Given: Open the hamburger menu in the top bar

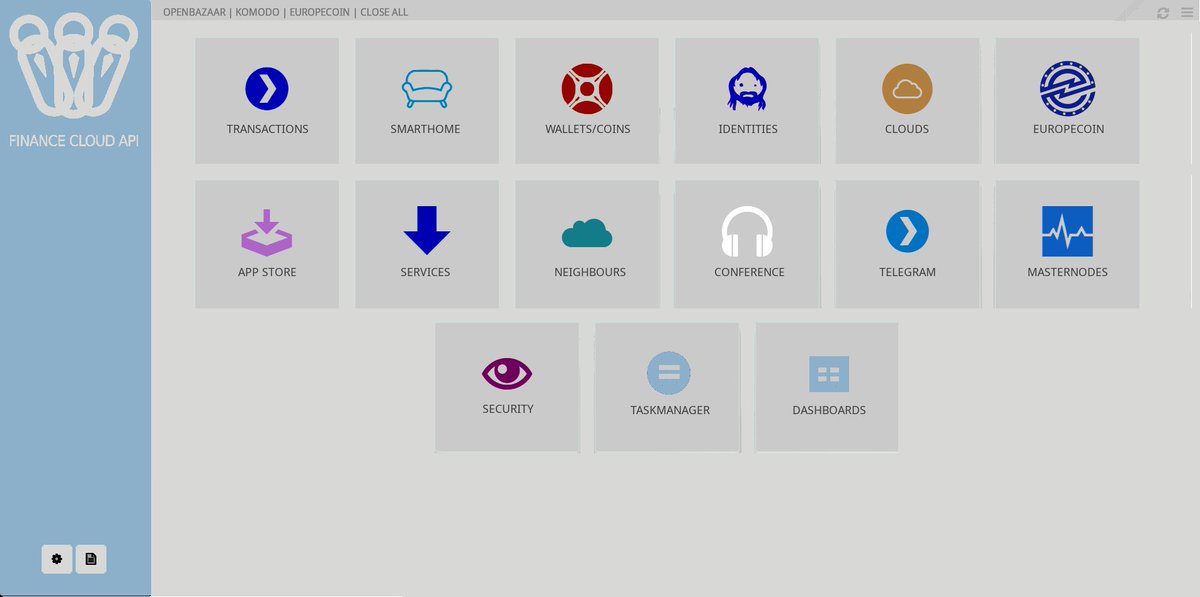Looking at the screenshot, I should tap(1187, 13).
